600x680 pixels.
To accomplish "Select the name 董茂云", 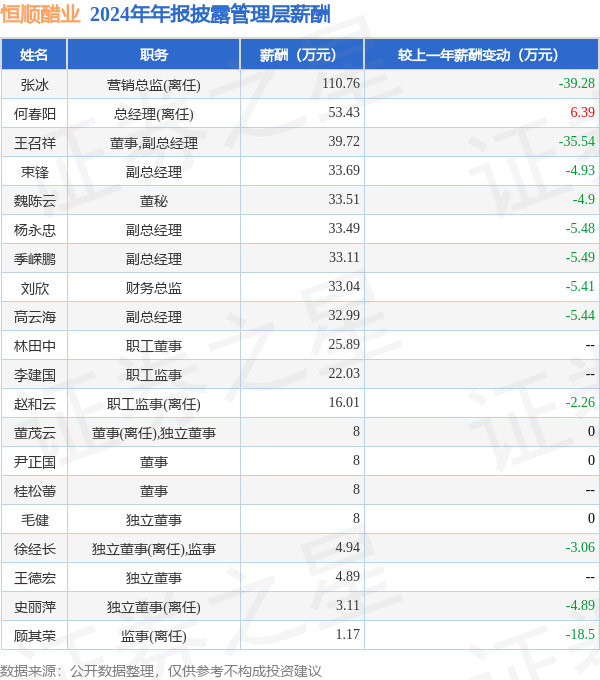I will 35,433.
